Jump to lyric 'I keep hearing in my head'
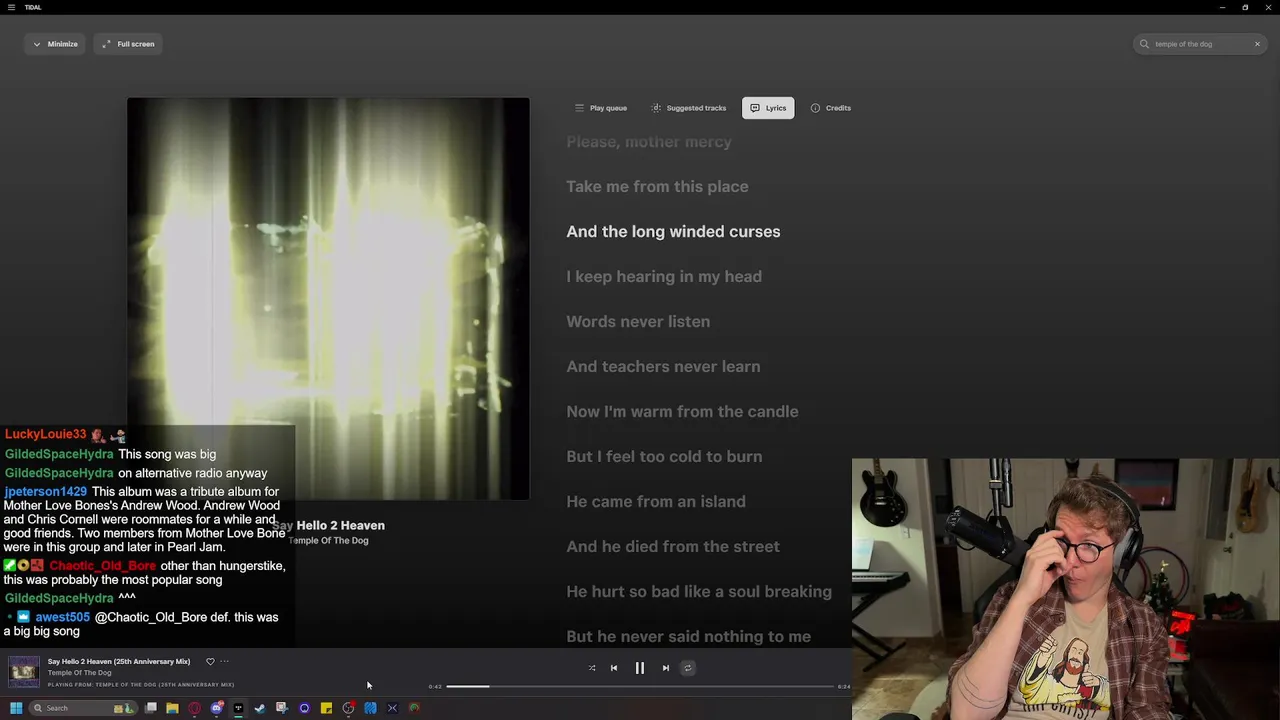This screenshot has width=1280, height=720. pos(664,276)
